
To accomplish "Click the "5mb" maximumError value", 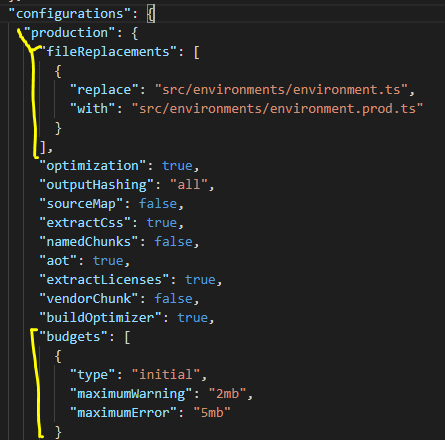I will (212, 413).
